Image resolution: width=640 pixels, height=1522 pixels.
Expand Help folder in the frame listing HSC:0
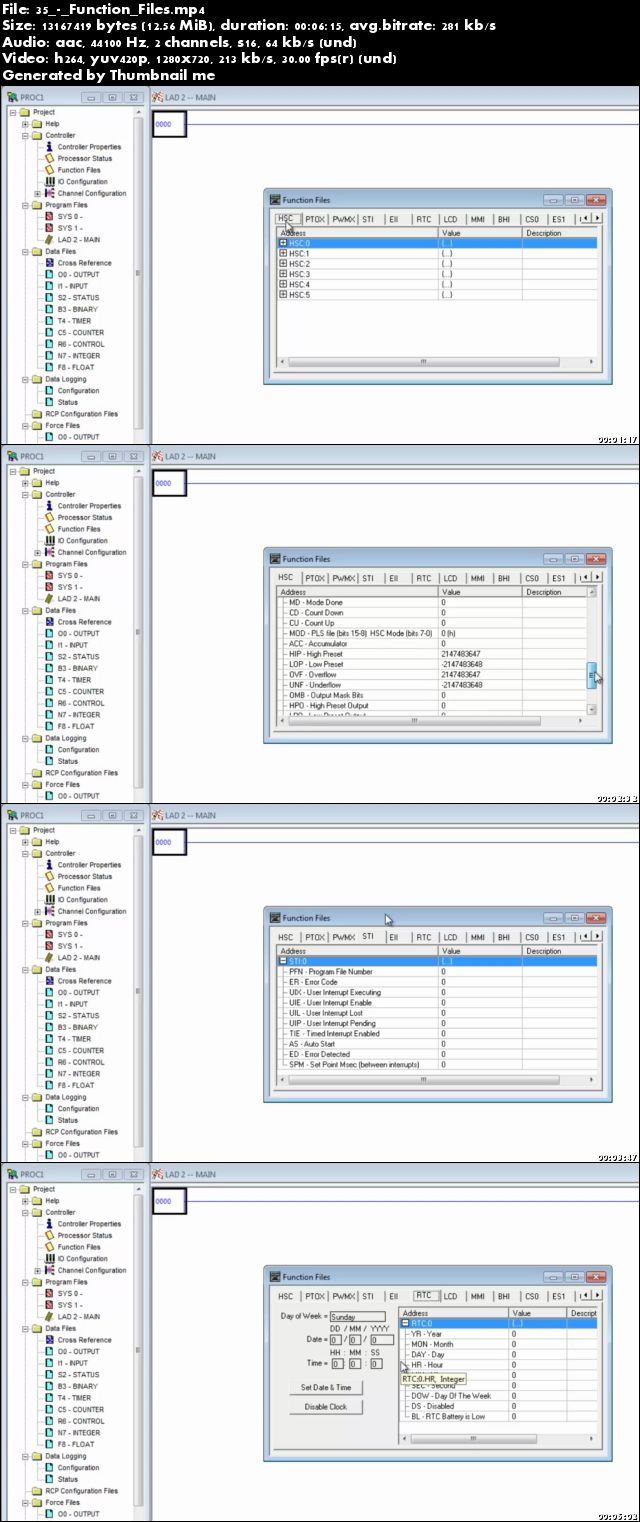pos(25,124)
